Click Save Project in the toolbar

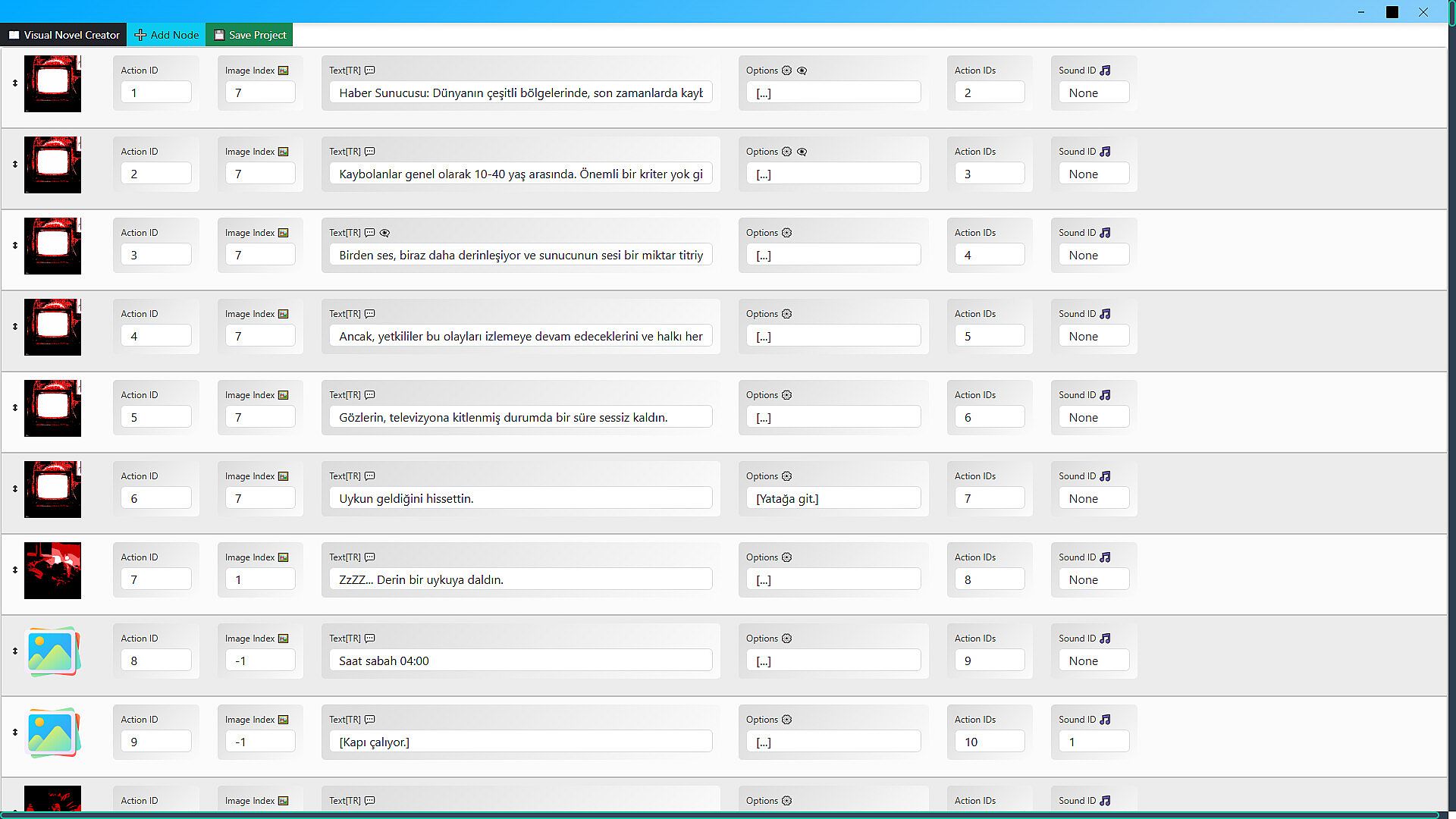[249, 35]
